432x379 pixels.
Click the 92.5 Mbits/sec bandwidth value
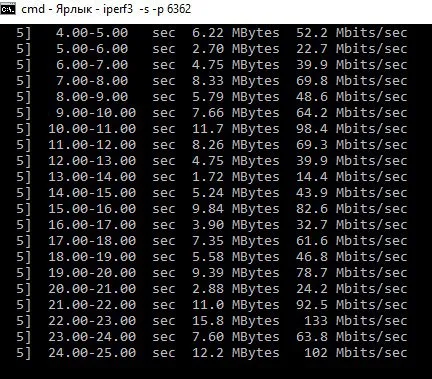click(x=351, y=305)
